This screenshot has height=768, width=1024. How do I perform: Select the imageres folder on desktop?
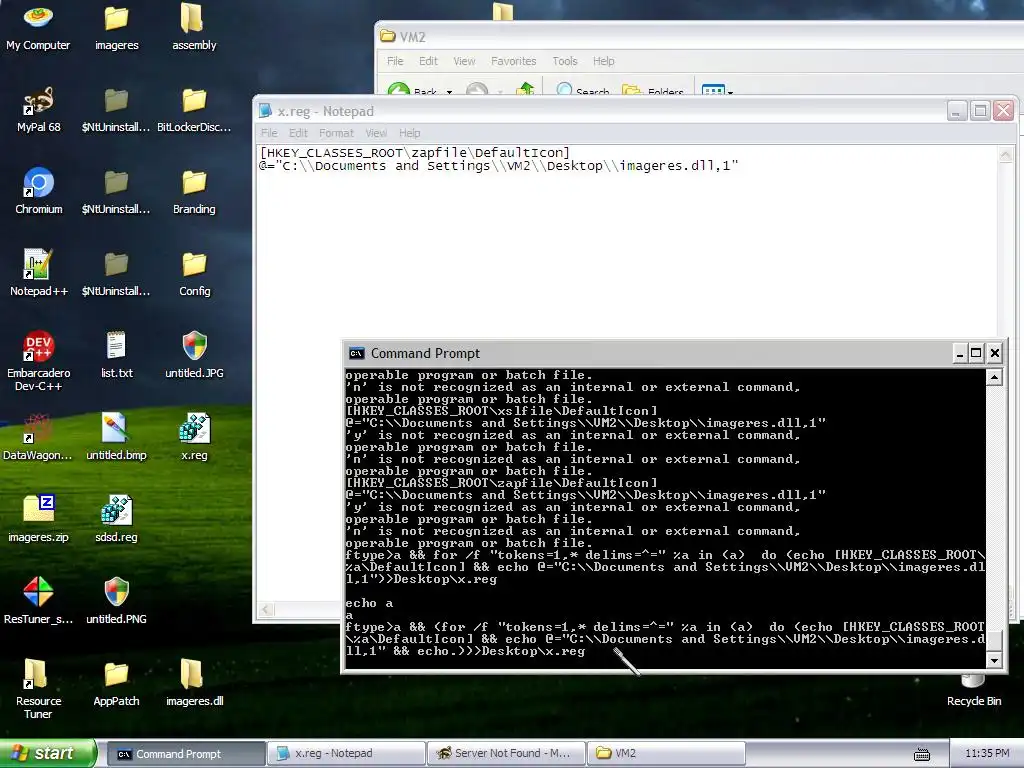tap(116, 26)
